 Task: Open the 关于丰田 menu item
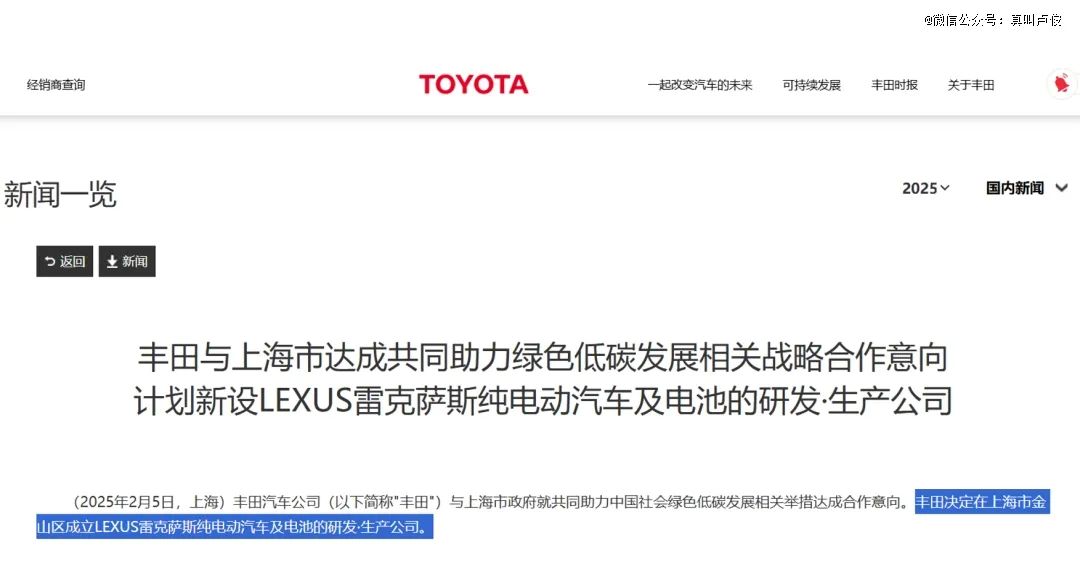click(x=970, y=85)
